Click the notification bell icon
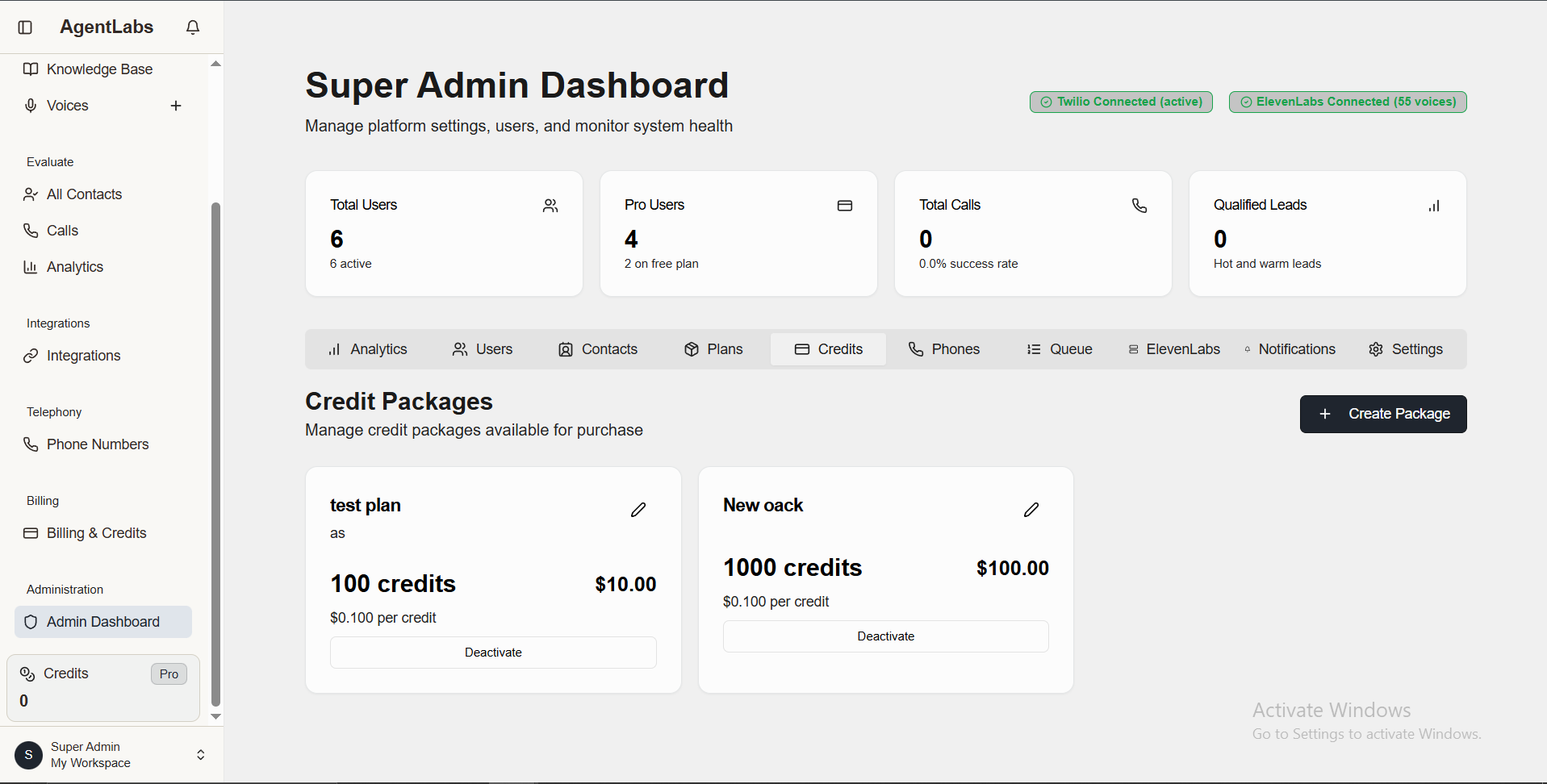Viewport: 1547px width, 784px height. [x=192, y=27]
